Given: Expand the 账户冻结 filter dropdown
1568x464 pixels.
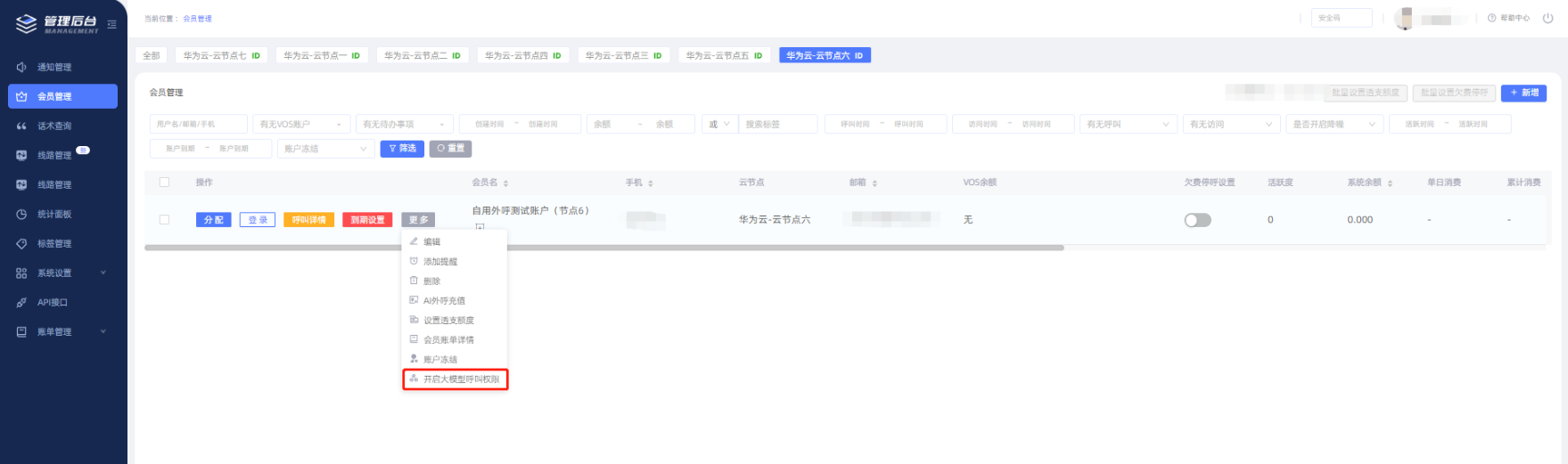Looking at the screenshot, I should coord(325,149).
